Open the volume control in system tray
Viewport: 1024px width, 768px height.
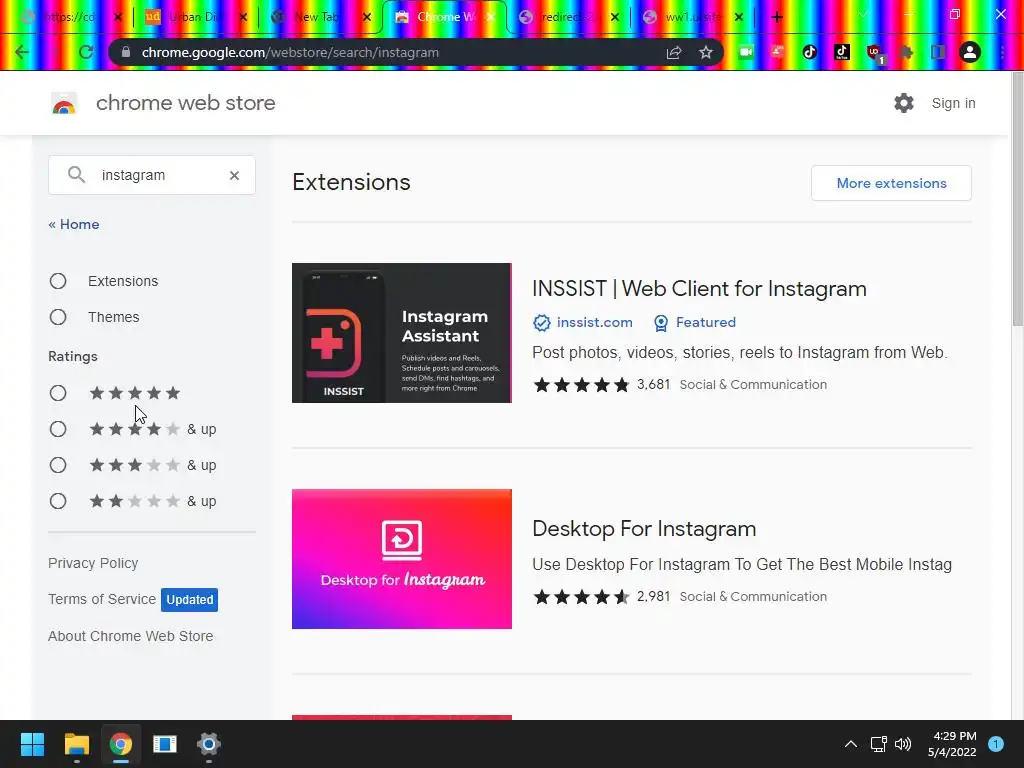tap(903, 744)
